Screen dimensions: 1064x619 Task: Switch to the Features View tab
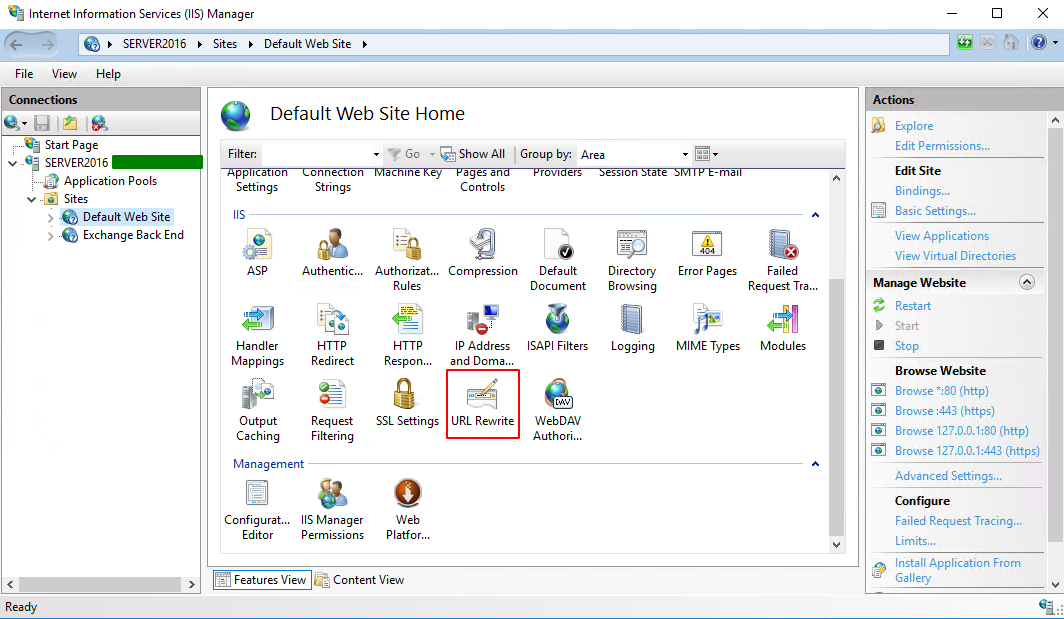[263, 580]
